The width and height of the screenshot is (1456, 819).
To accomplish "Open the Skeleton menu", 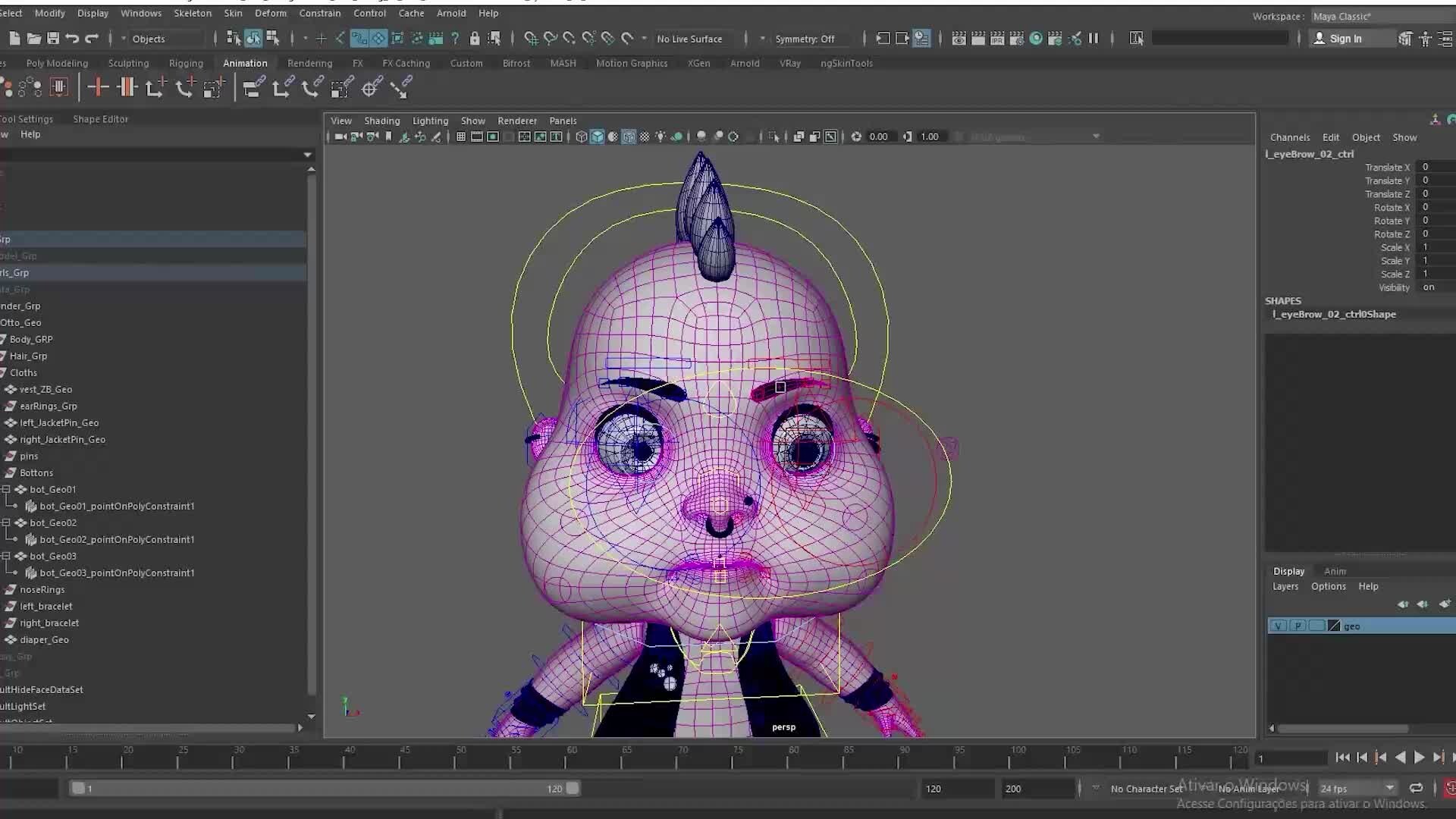I will (193, 13).
